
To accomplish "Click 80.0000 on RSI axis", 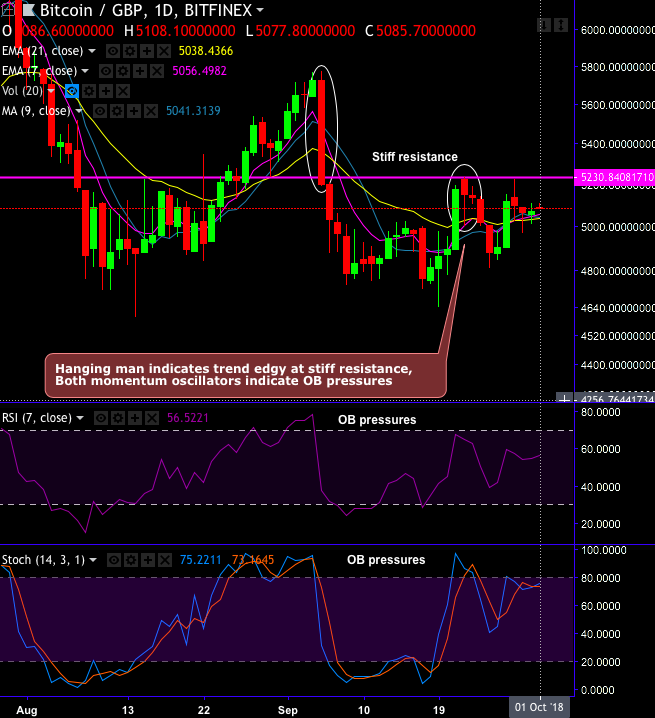I will 600,412.
